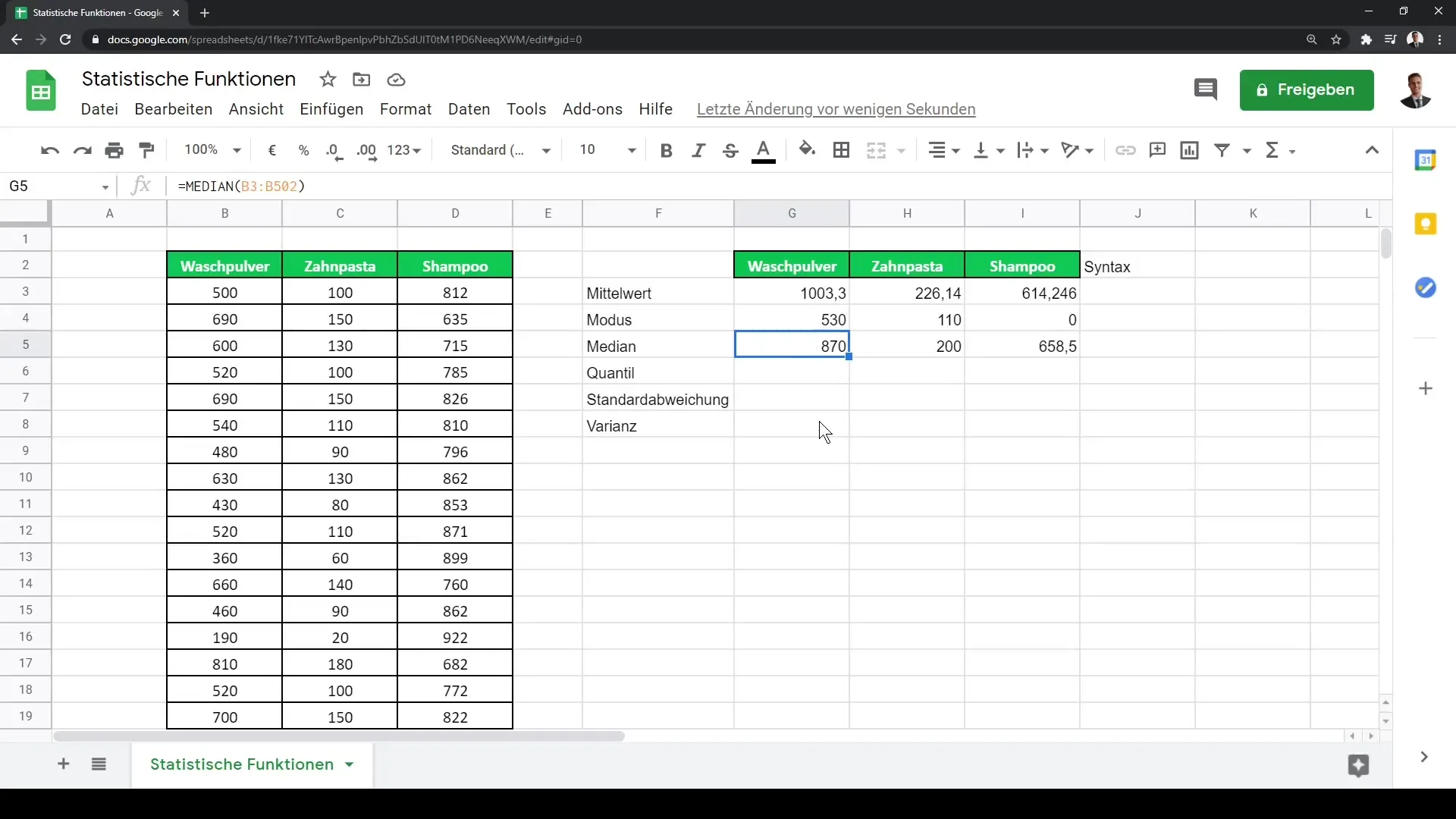The width and height of the screenshot is (1456, 819).
Task: Open the Einfügen menu
Action: 331,109
